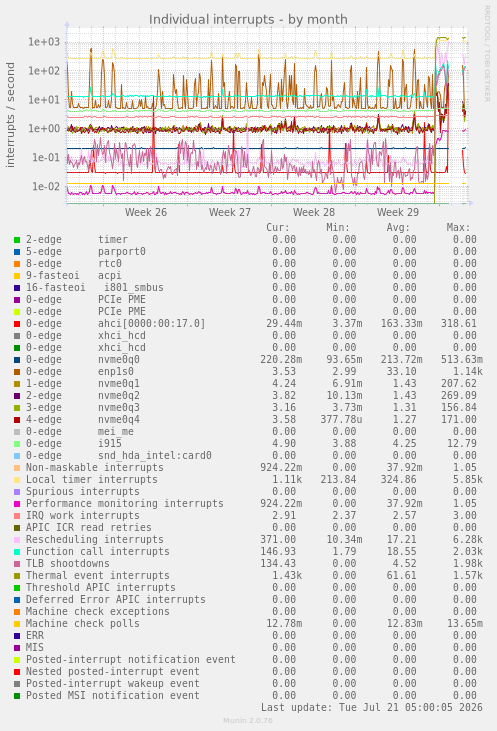
Task: Click the Posted-interrupt notification event label
Action: coord(131,660)
